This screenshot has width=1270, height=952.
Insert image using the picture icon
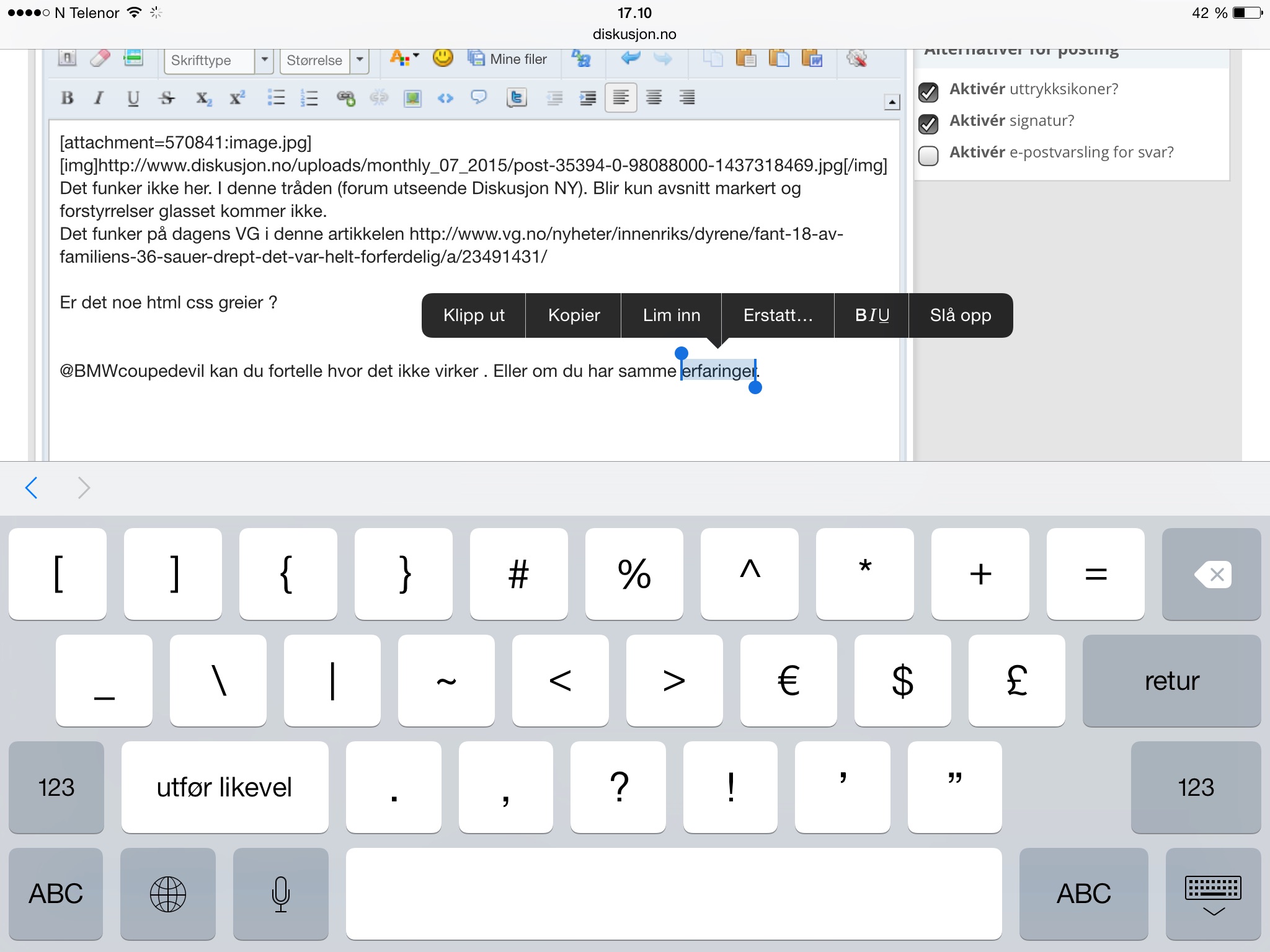click(x=412, y=98)
